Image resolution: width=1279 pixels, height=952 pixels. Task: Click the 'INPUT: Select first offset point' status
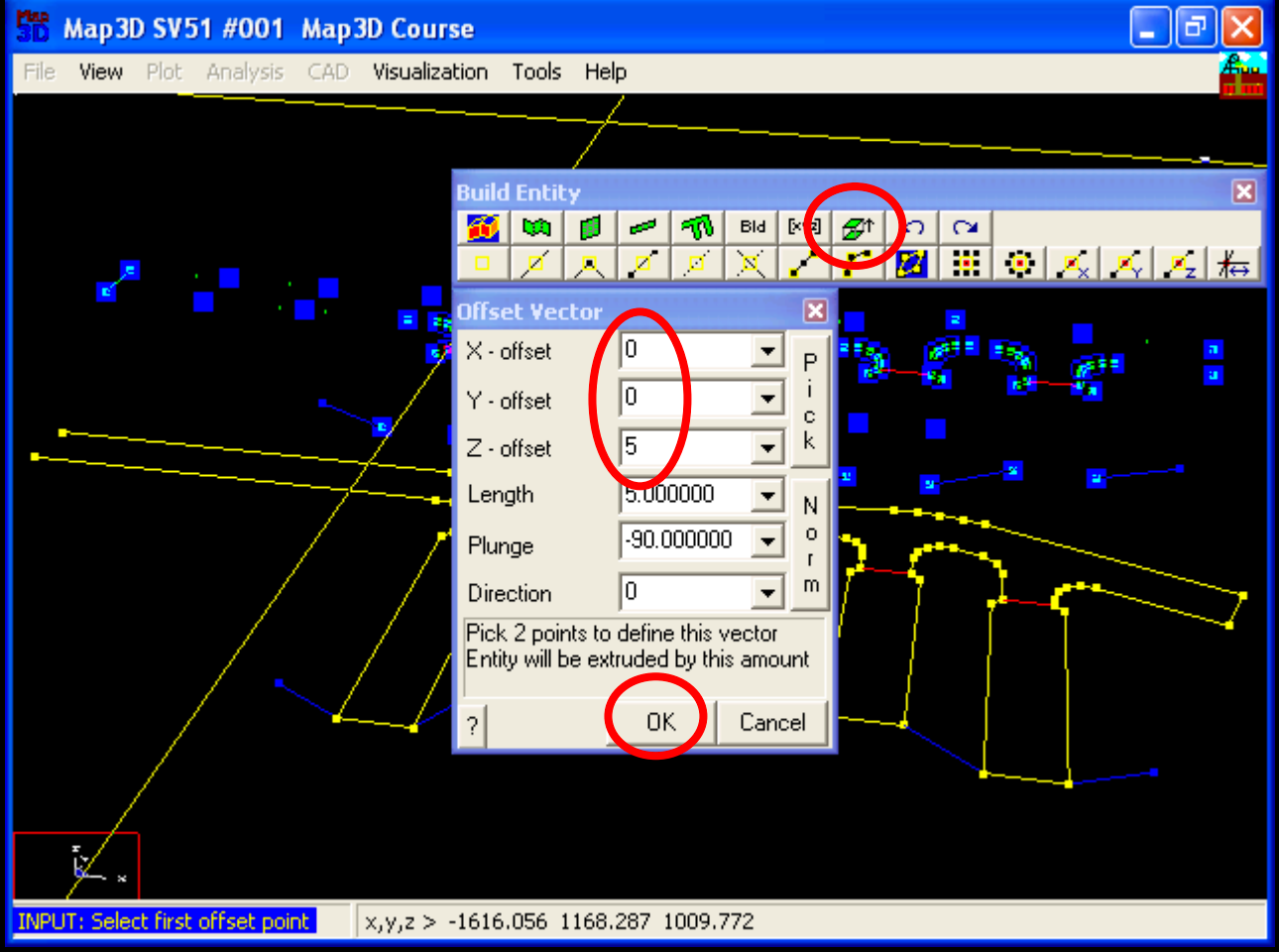(165, 921)
